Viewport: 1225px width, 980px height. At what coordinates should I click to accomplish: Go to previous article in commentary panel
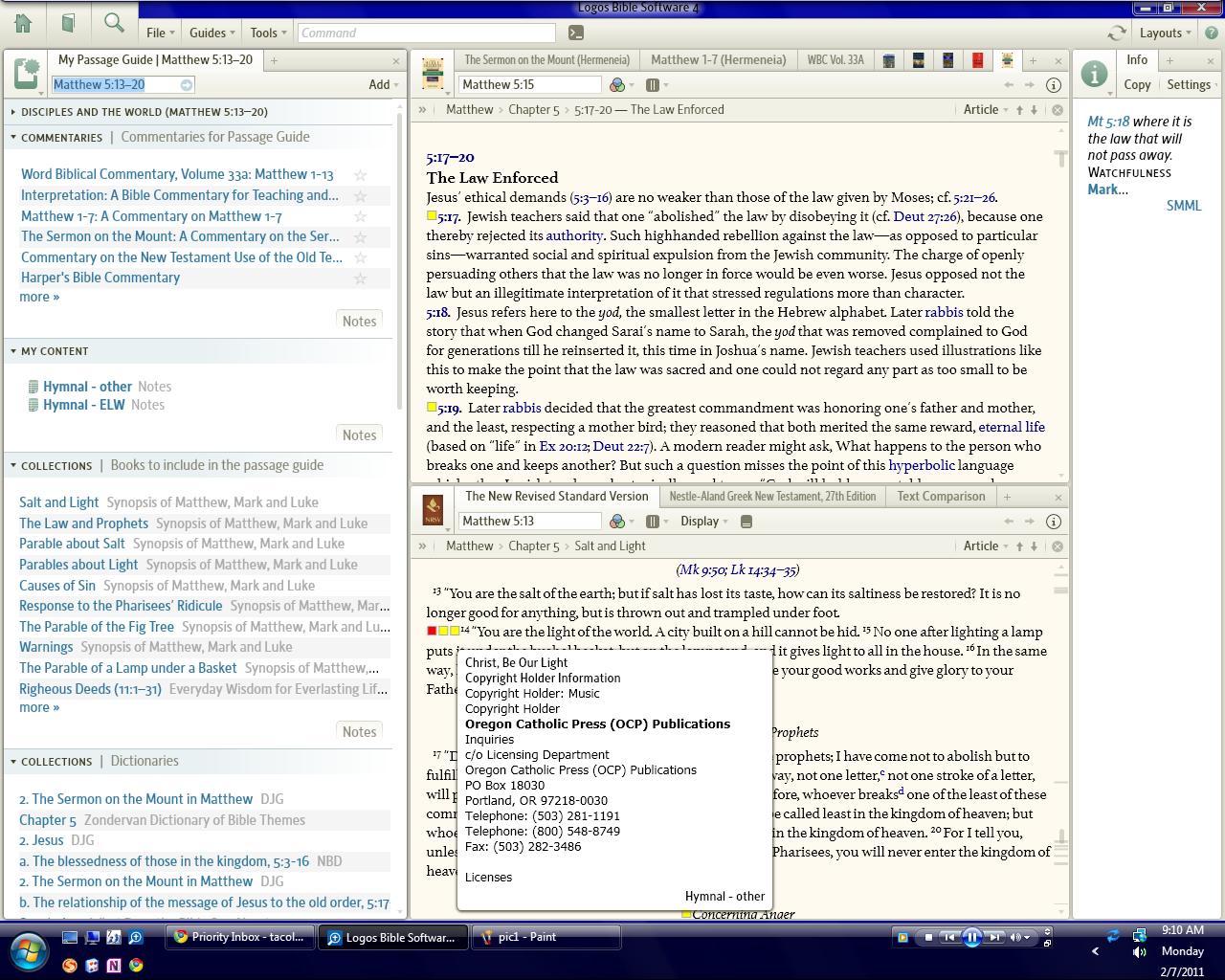[x=1020, y=110]
